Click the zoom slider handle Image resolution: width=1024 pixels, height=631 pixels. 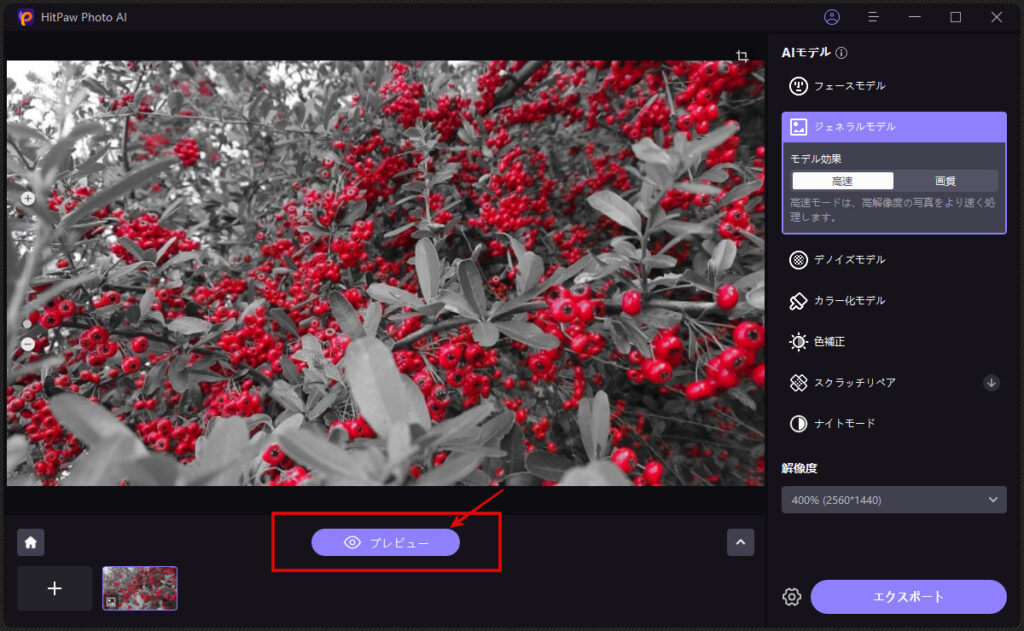coord(28,323)
